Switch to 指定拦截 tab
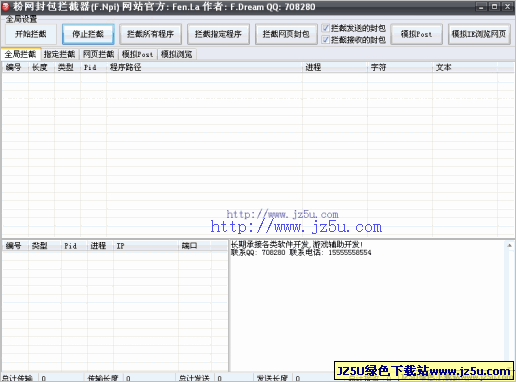The width and height of the screenshot is (516, 382). [60, 54]
